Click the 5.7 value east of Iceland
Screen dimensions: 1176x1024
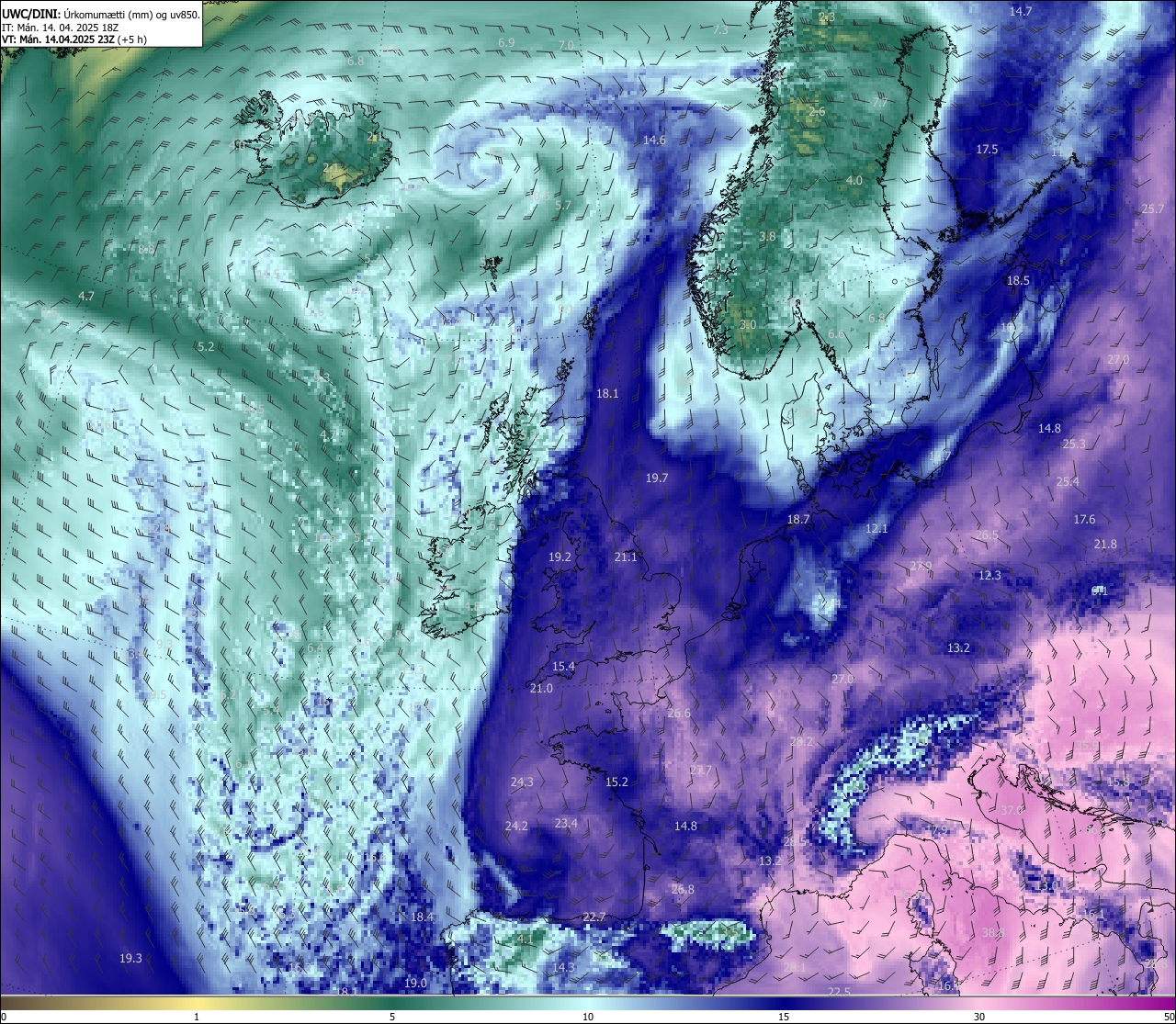coord(563,206)
